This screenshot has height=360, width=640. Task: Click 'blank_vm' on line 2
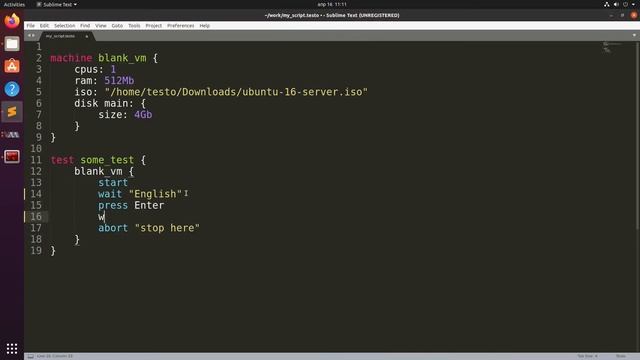[x=122, y=58]
